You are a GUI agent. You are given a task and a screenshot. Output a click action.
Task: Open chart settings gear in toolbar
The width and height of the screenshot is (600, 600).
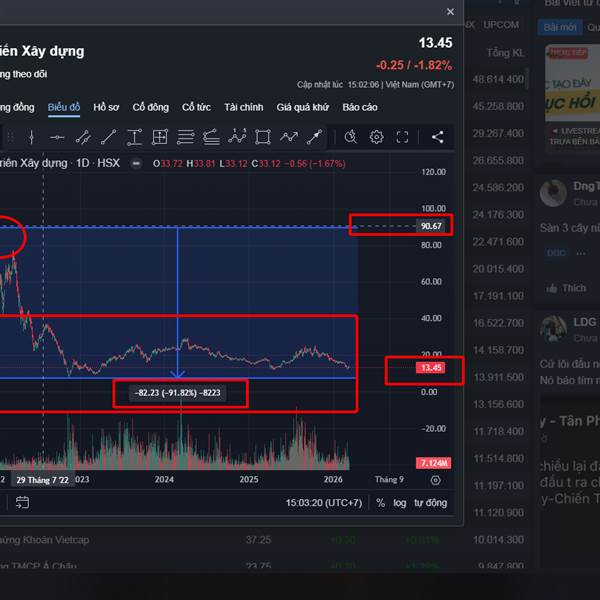[x=377, y=137]
